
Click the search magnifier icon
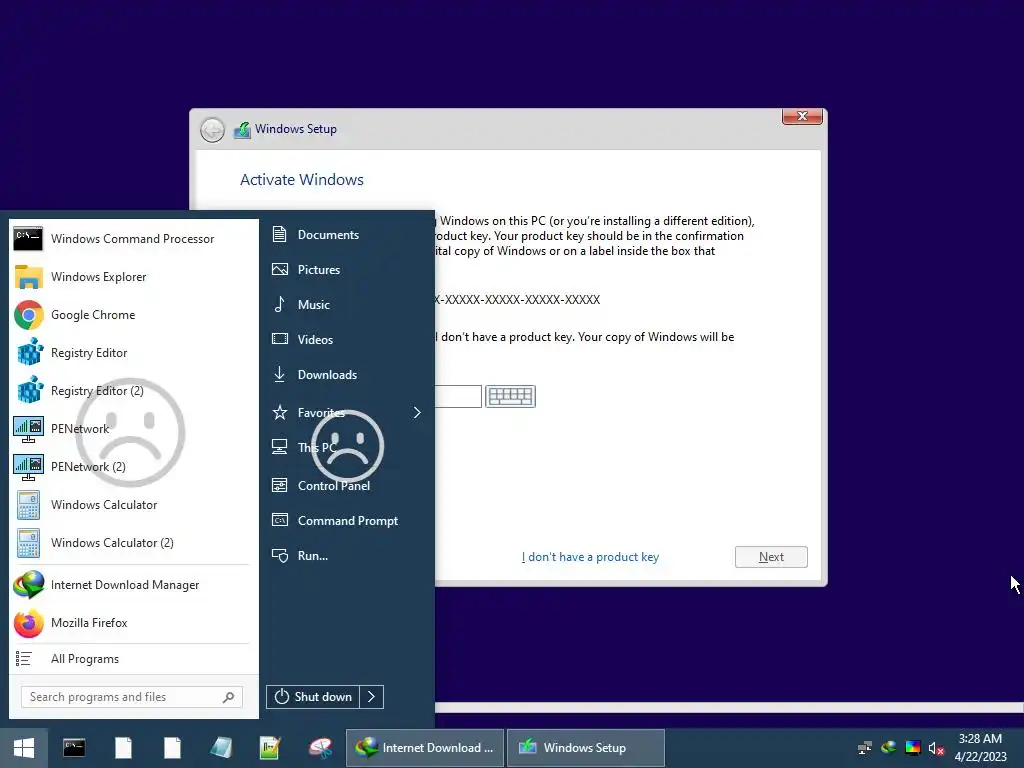click(x=228, y=697)
